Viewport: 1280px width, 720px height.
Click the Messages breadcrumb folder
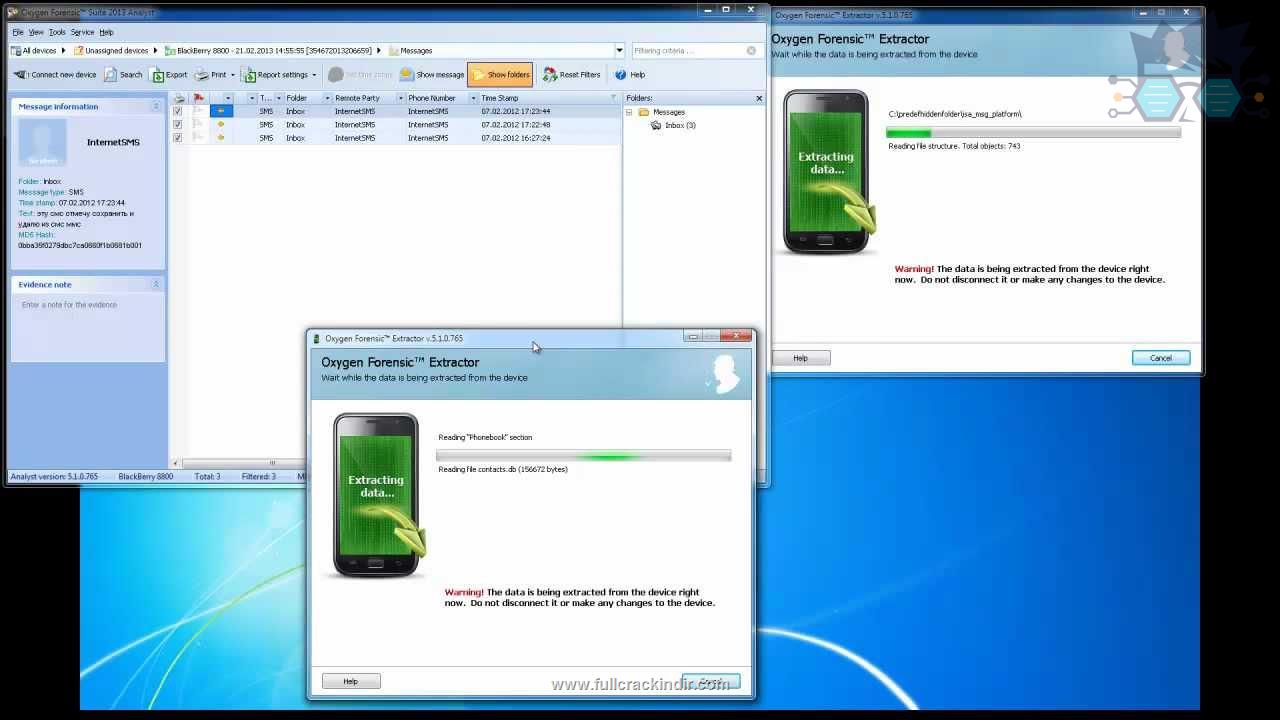[410, 50]
